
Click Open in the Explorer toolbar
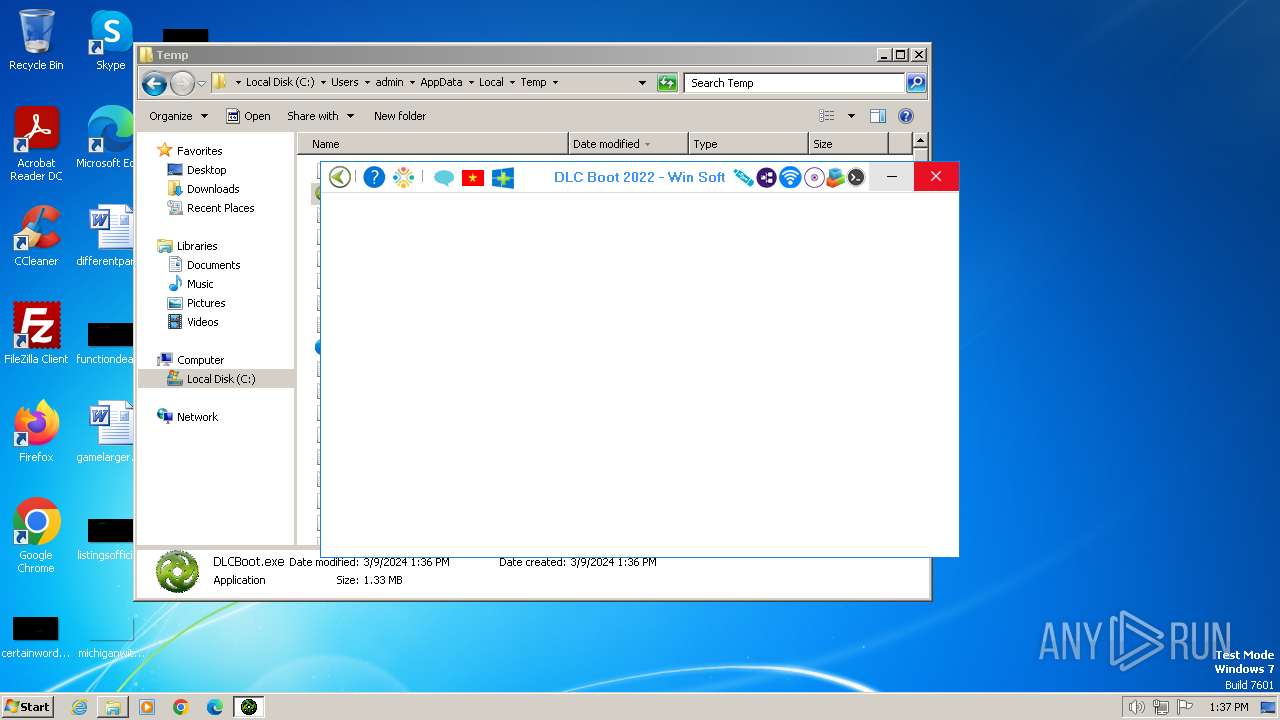tap(248, 116)
